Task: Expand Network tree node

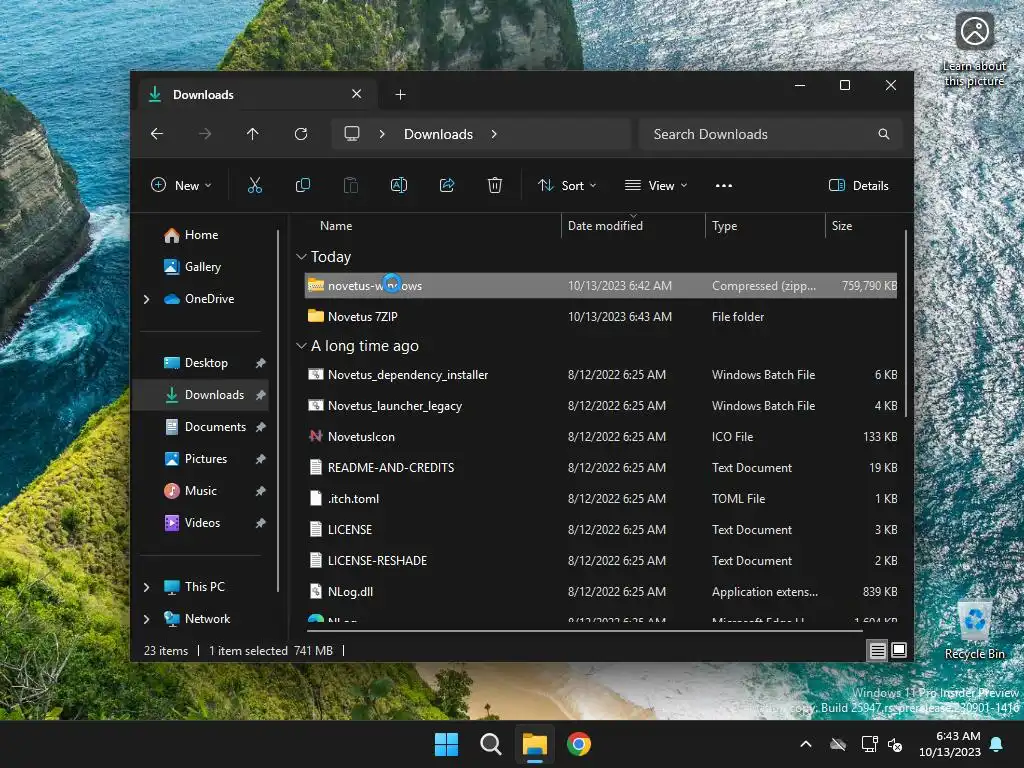Action: tap(146, 619)
